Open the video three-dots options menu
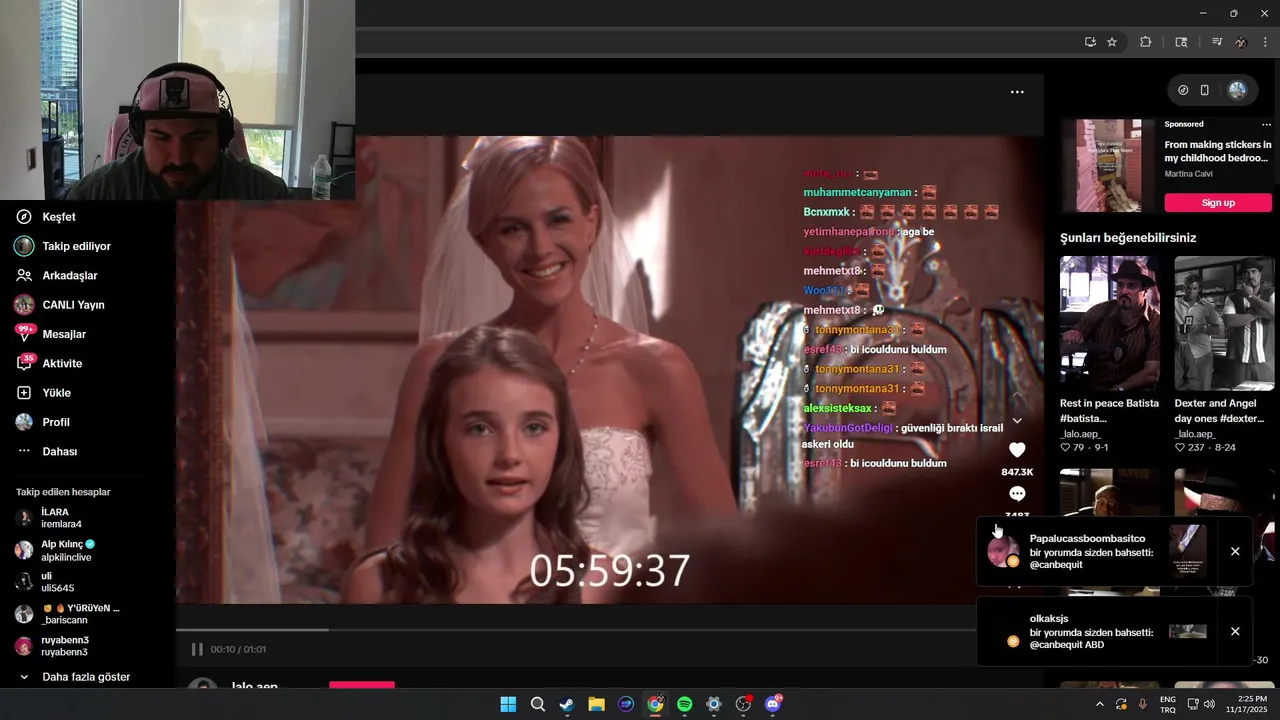This screenshot has height=720, width=1280. (x=1017, y=92)
